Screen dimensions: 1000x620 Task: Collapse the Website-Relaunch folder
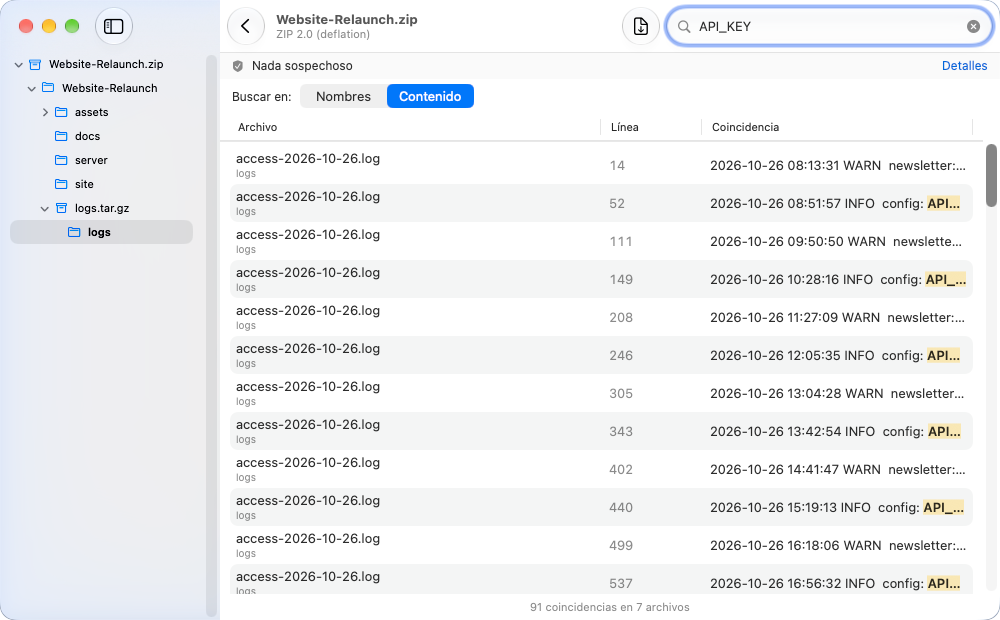coord(31,89)
